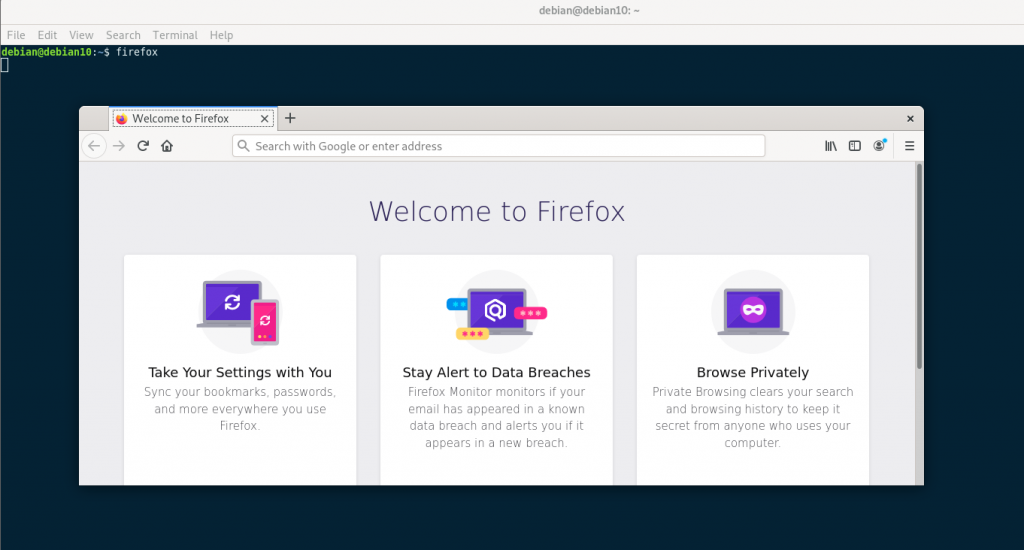Select the Welcome to Firefox tab
This screenshot has width=1024, height=550.
click(193, 118)
